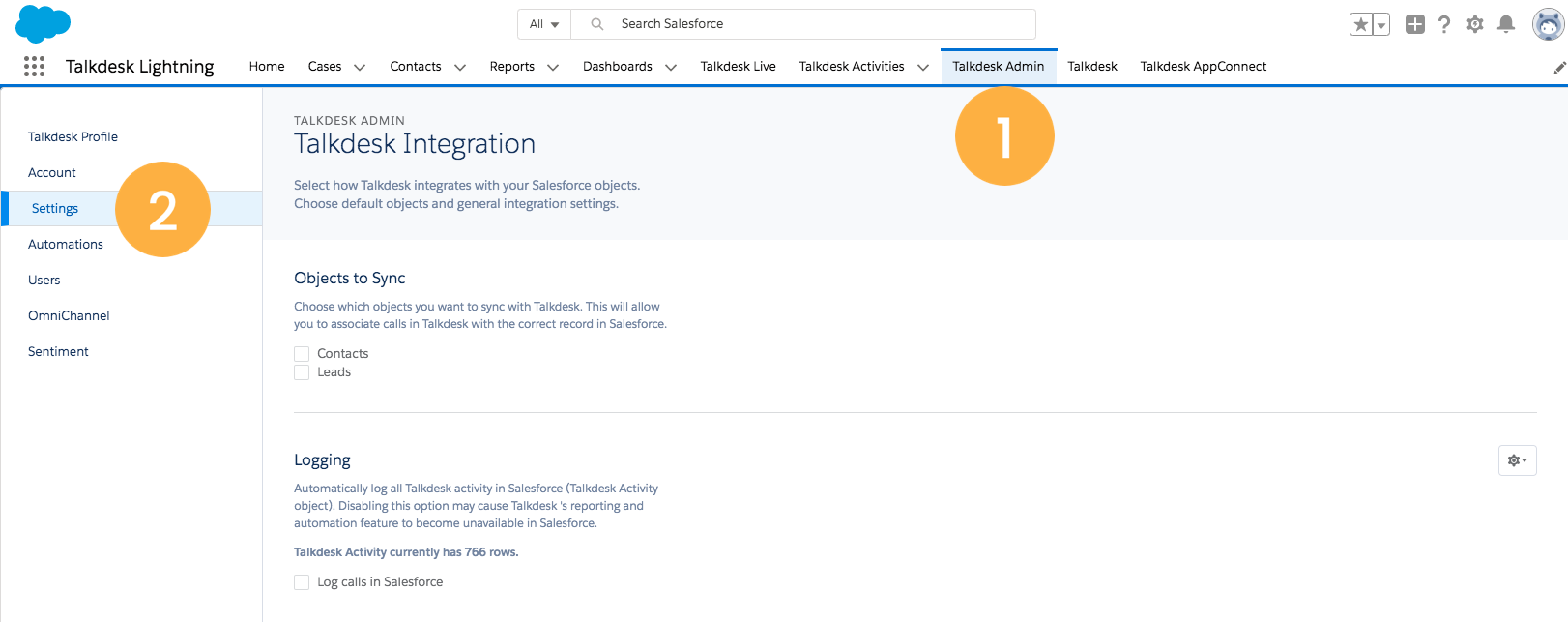Enable the Leads sync checkbox
This screenshot has height=622, width=1568.
point(302,372)
